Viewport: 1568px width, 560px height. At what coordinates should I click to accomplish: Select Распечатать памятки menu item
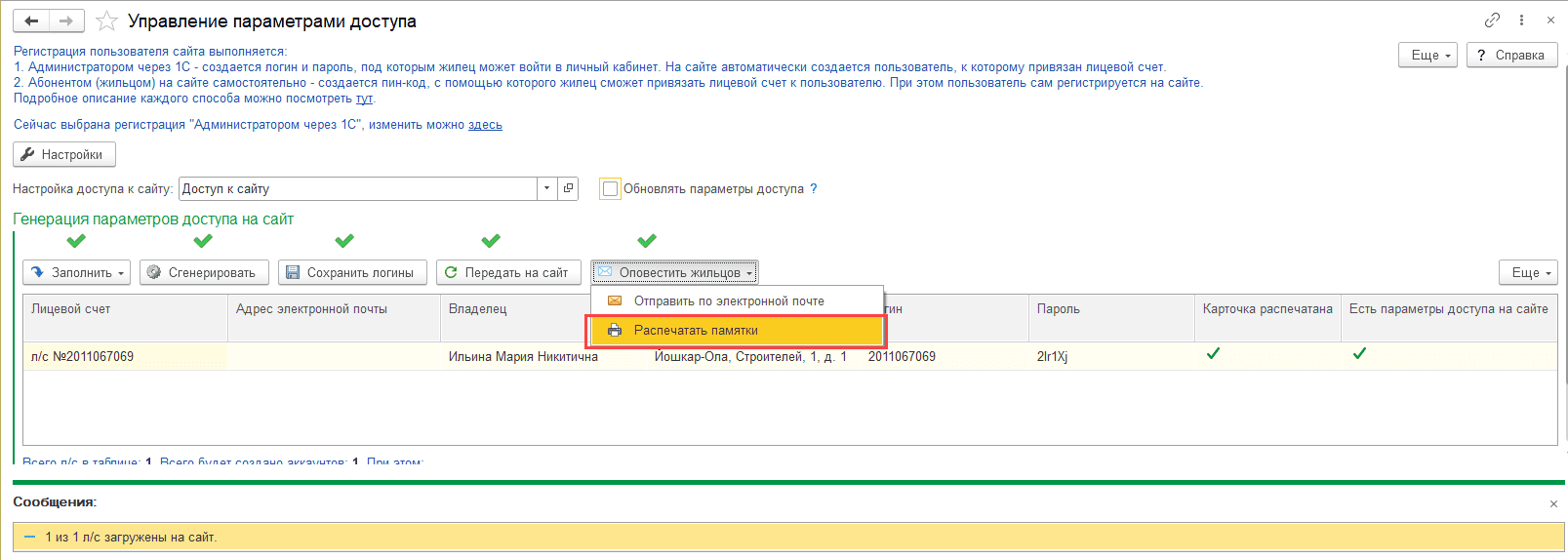pyautogui.click(x=696, y=331)
